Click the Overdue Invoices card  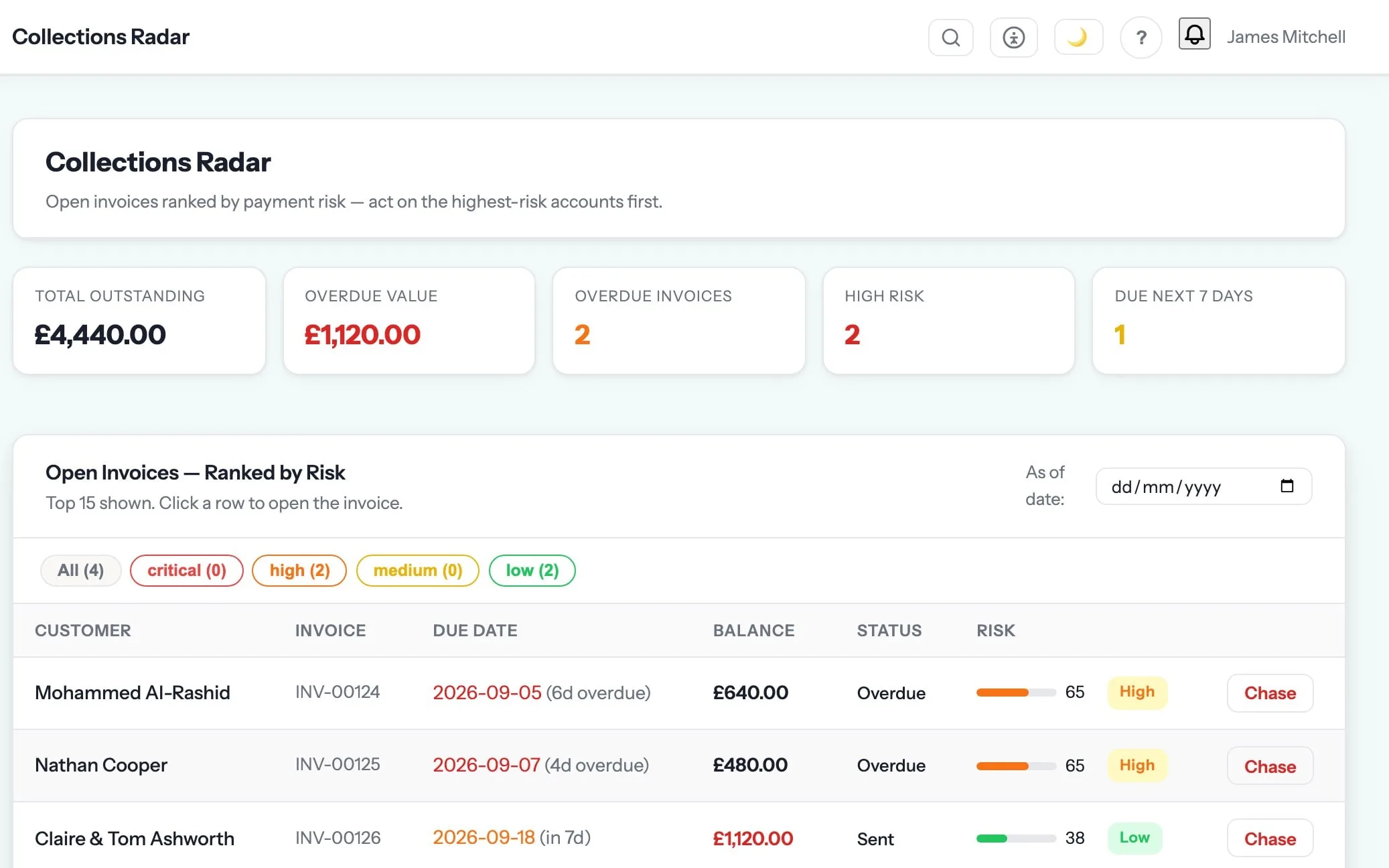(679, 321)
